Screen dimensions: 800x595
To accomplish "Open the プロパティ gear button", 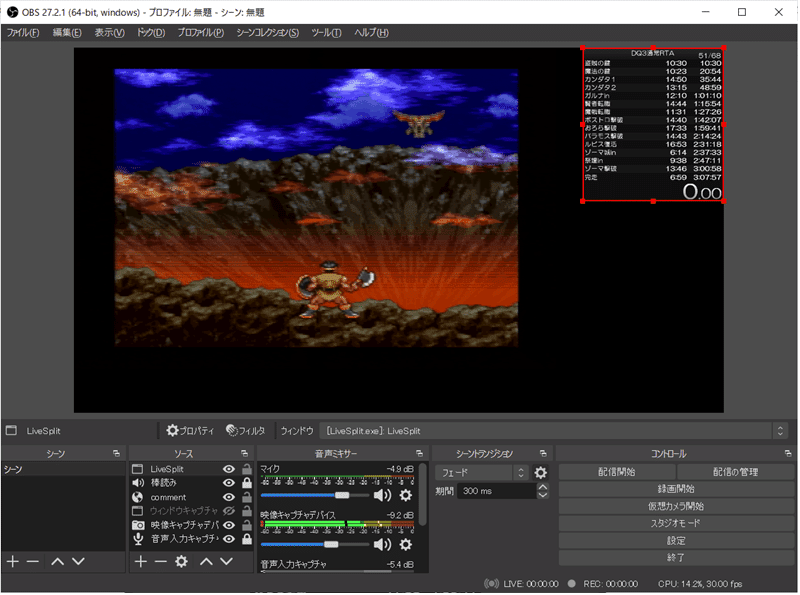I will [190, 431].
